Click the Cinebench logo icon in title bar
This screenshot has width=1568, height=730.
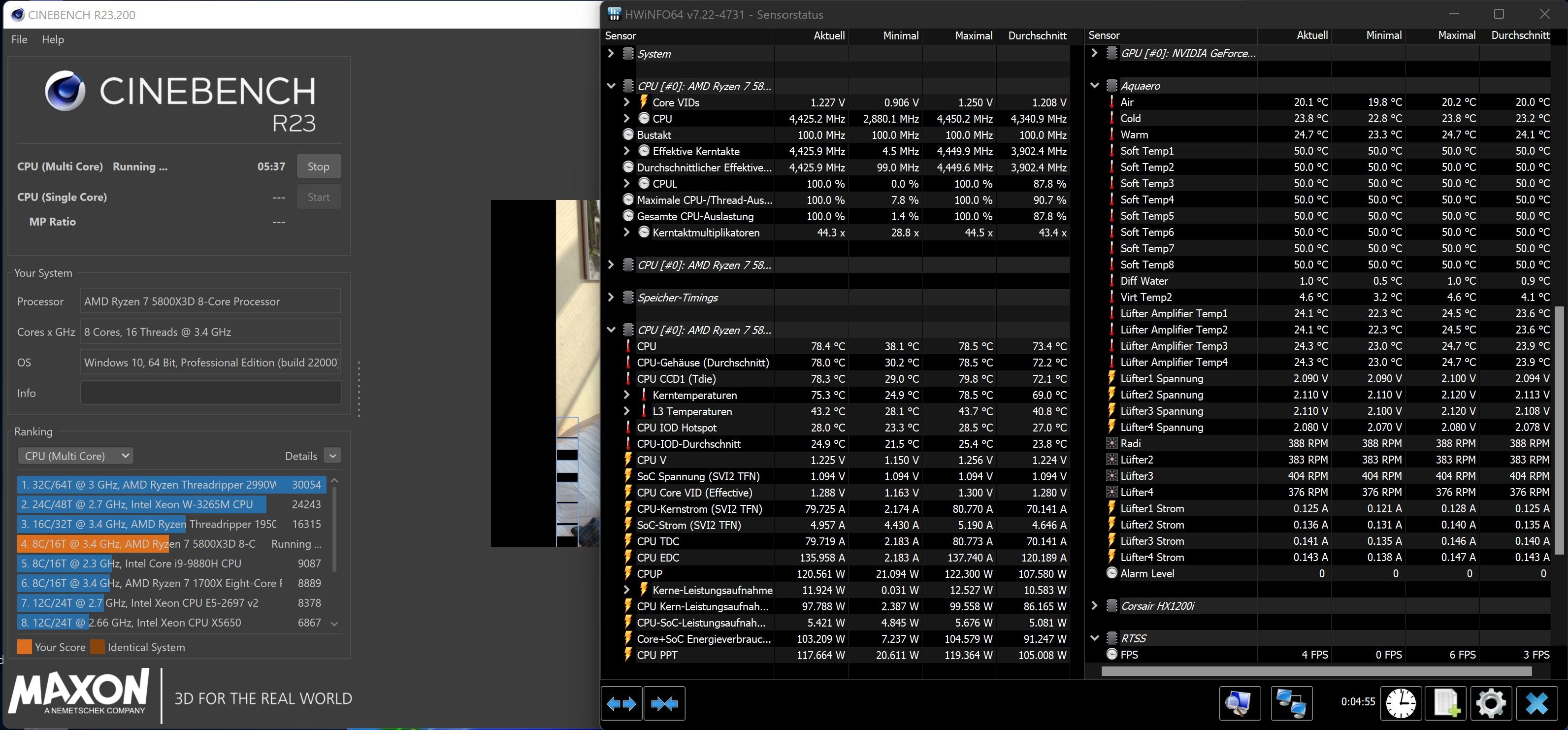(18, 15)
